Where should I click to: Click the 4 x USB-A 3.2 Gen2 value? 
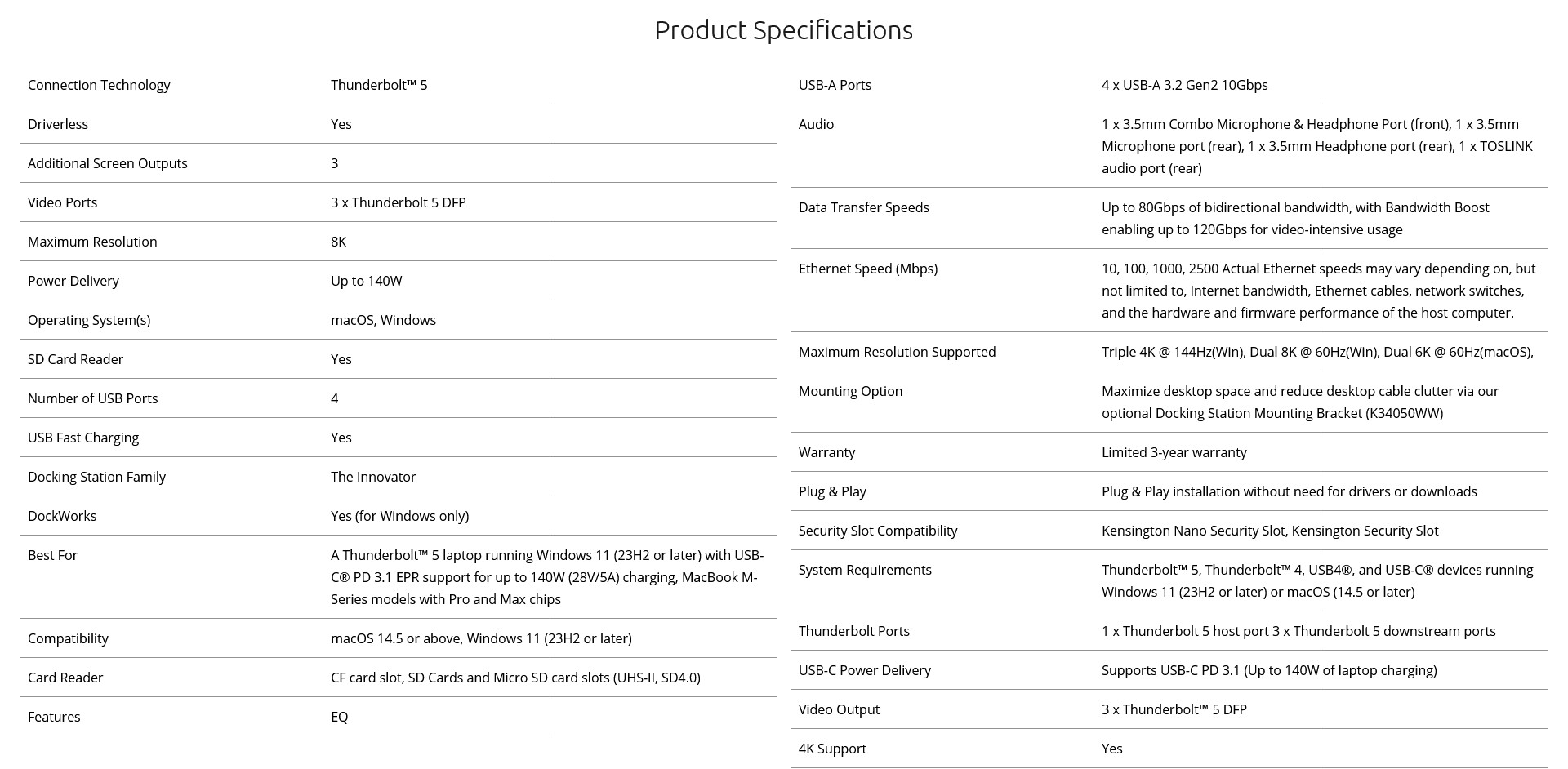coord(1184,85)
